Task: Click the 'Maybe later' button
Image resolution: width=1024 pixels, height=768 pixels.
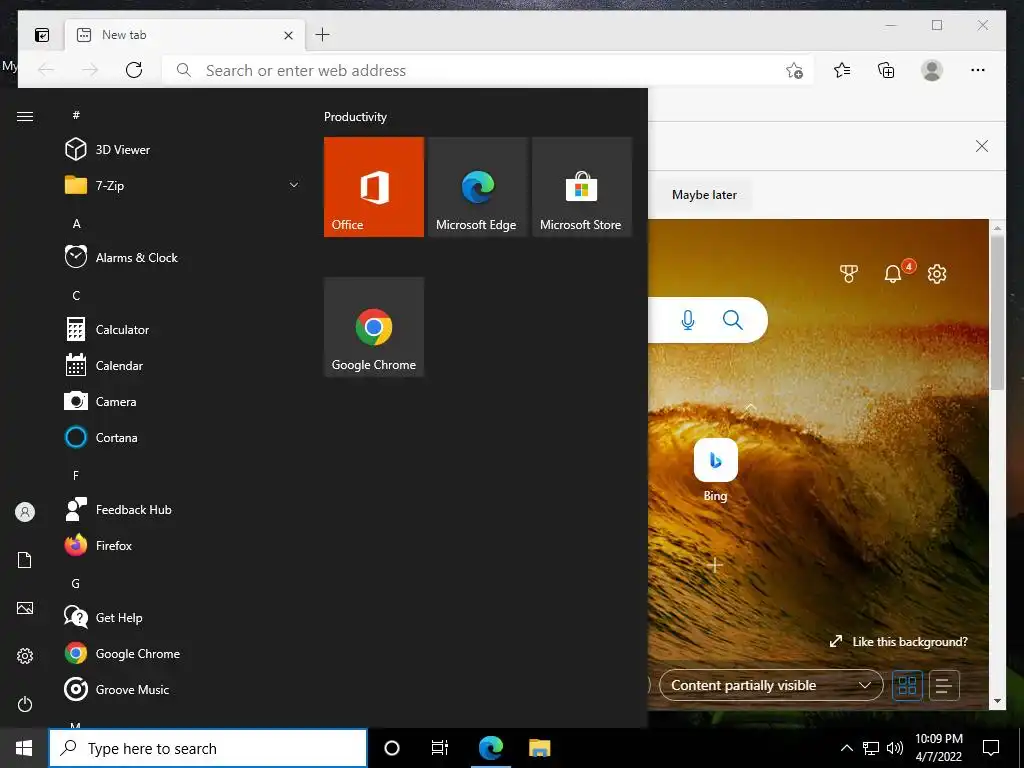Action: click(704, 195)
